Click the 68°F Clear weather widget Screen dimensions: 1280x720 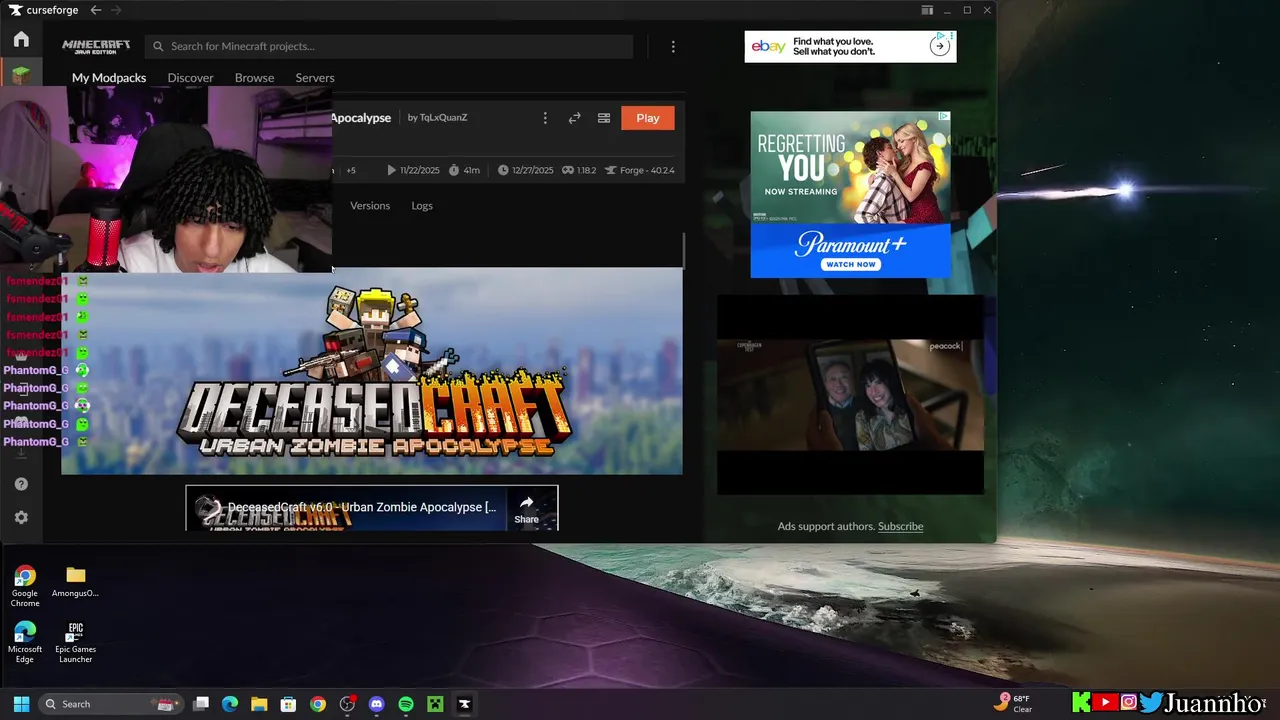tap(1013, 704)
